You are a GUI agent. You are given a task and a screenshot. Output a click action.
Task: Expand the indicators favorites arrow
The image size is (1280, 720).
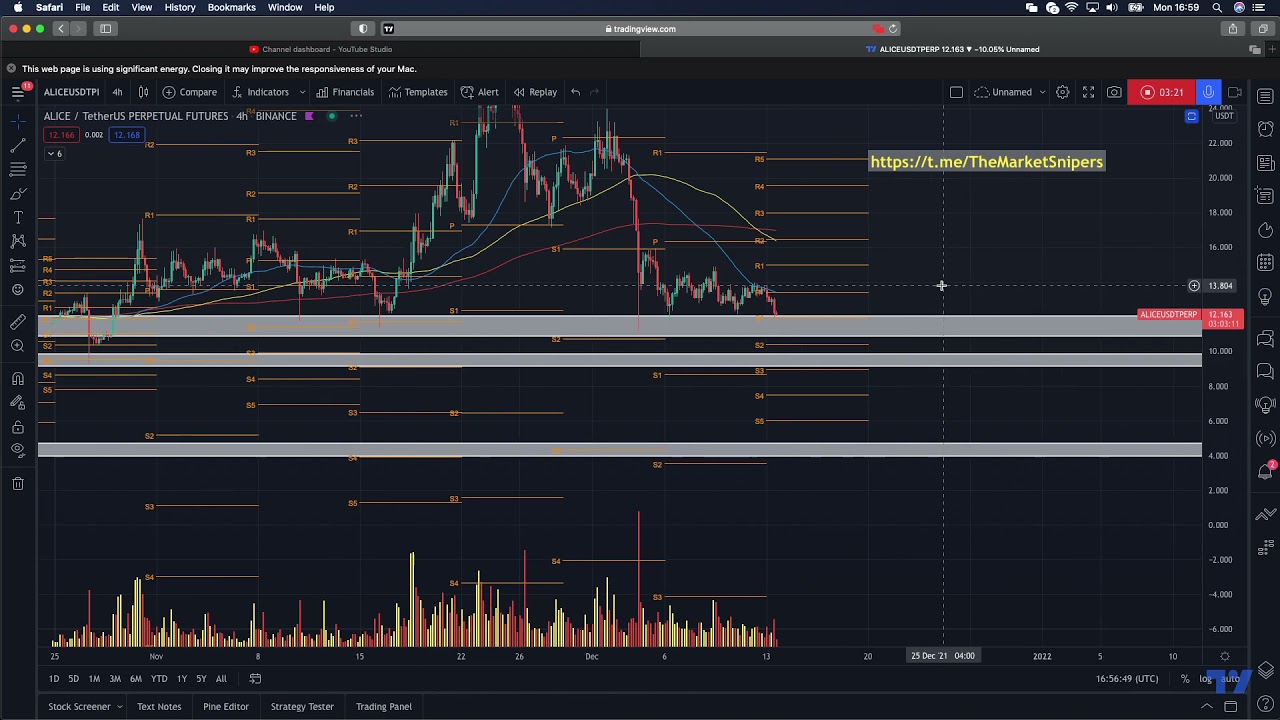pos(302,92)
